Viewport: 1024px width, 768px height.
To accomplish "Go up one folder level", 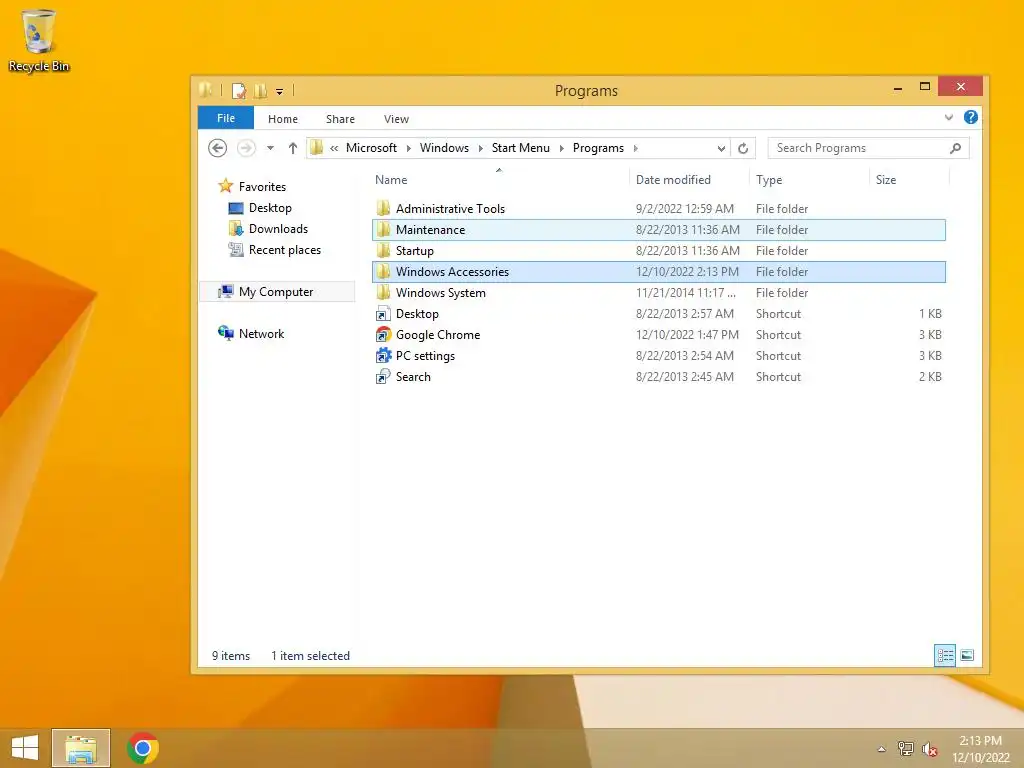I will pyautogui.click(x=293, y=148).
